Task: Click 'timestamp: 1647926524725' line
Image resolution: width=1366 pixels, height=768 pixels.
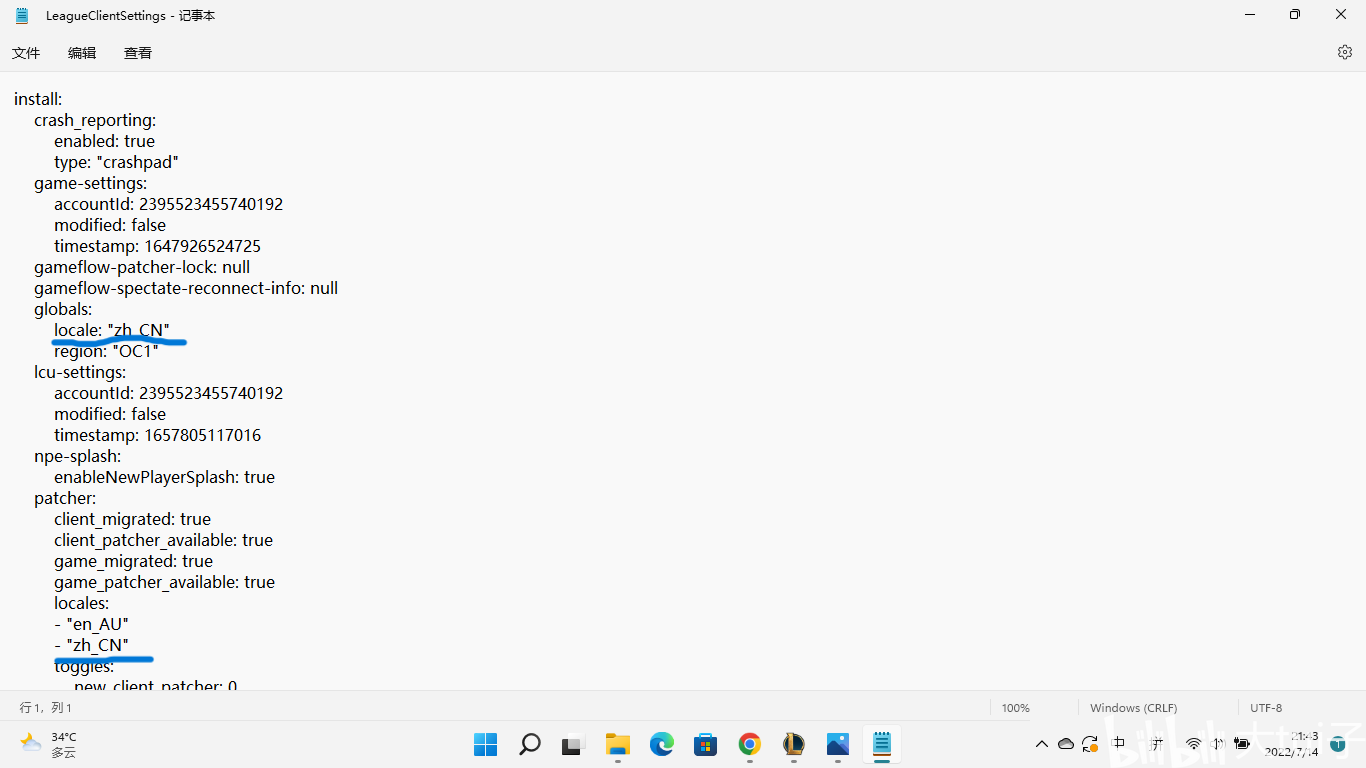Action: 157,246
